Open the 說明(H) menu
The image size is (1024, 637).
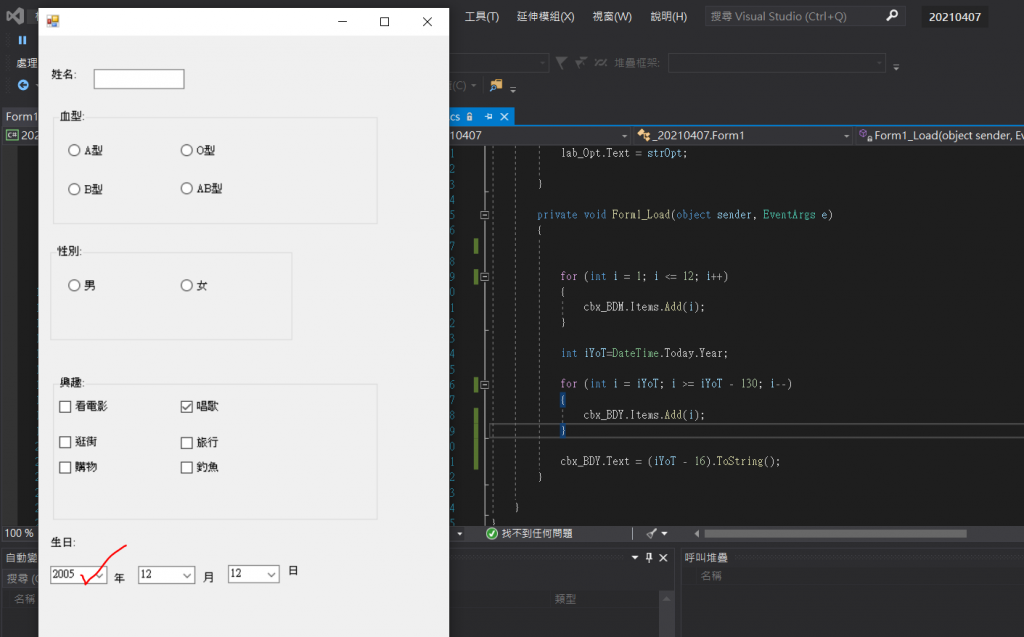(669, 16)
